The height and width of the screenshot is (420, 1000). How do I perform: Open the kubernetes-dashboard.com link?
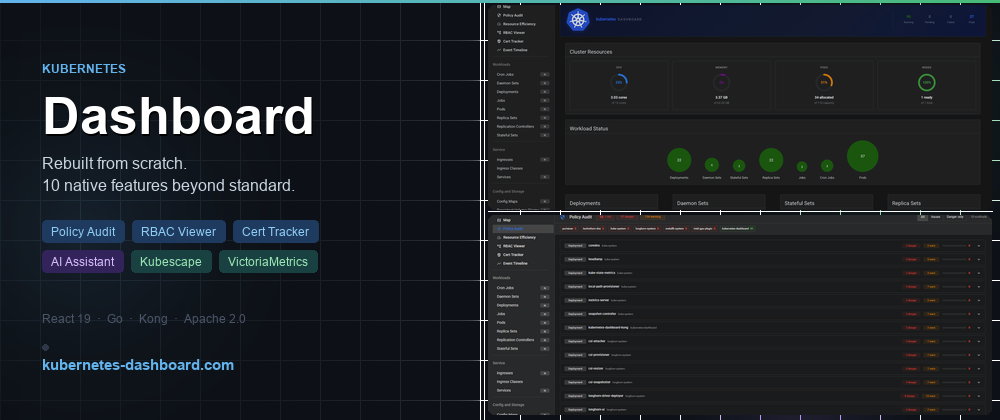(x=138, y=365)
